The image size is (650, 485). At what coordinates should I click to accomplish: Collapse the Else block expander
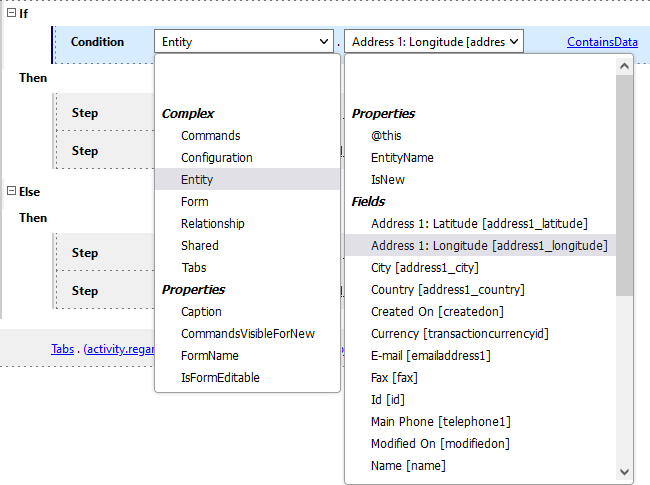click(11, 191)
